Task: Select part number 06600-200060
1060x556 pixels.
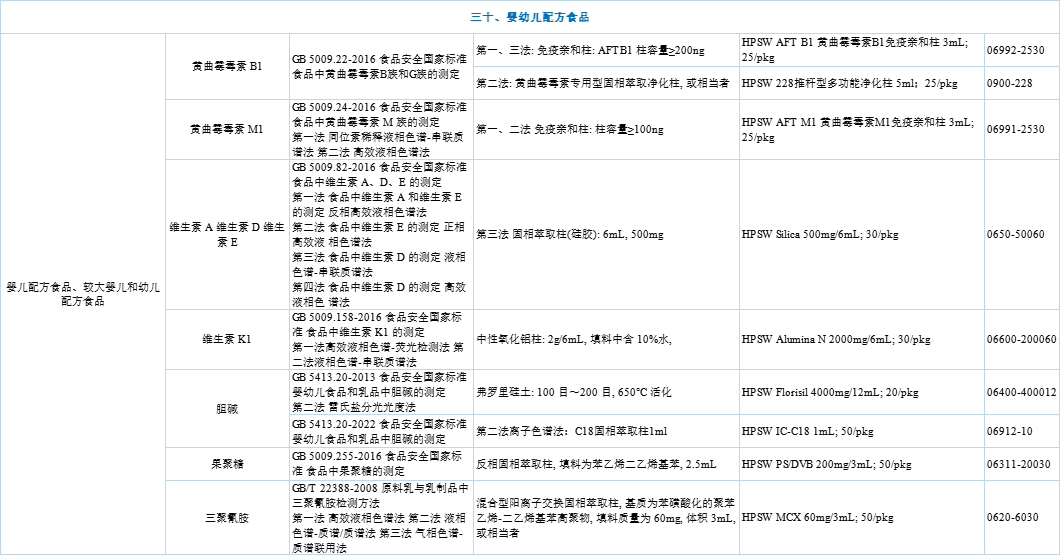Action: click(x=1021, y=340)
